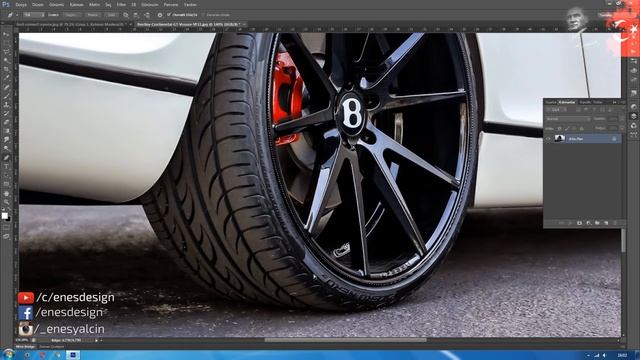Select the Rectangular Marquee tool
Image resolution: width=640 pixels, height=360 pixels.
pyautogui.click(x=6, y=43)
